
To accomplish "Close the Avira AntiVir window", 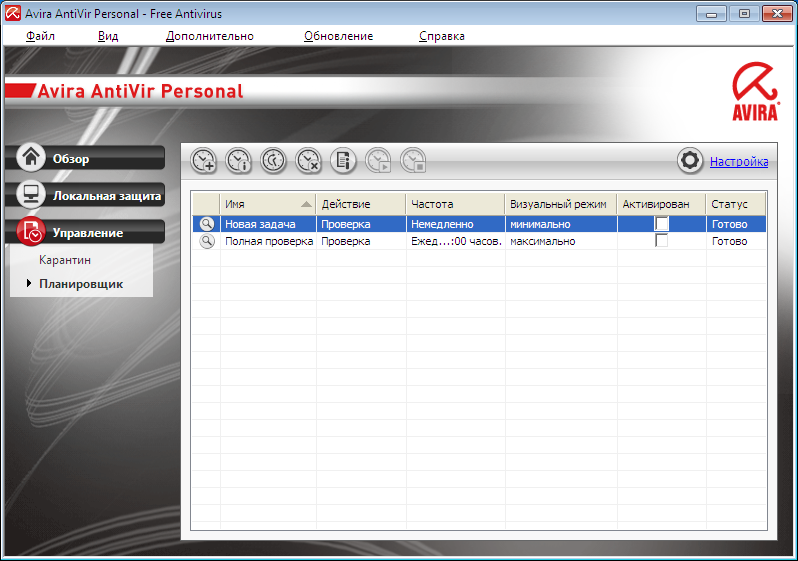I will (x=777, y=14).
